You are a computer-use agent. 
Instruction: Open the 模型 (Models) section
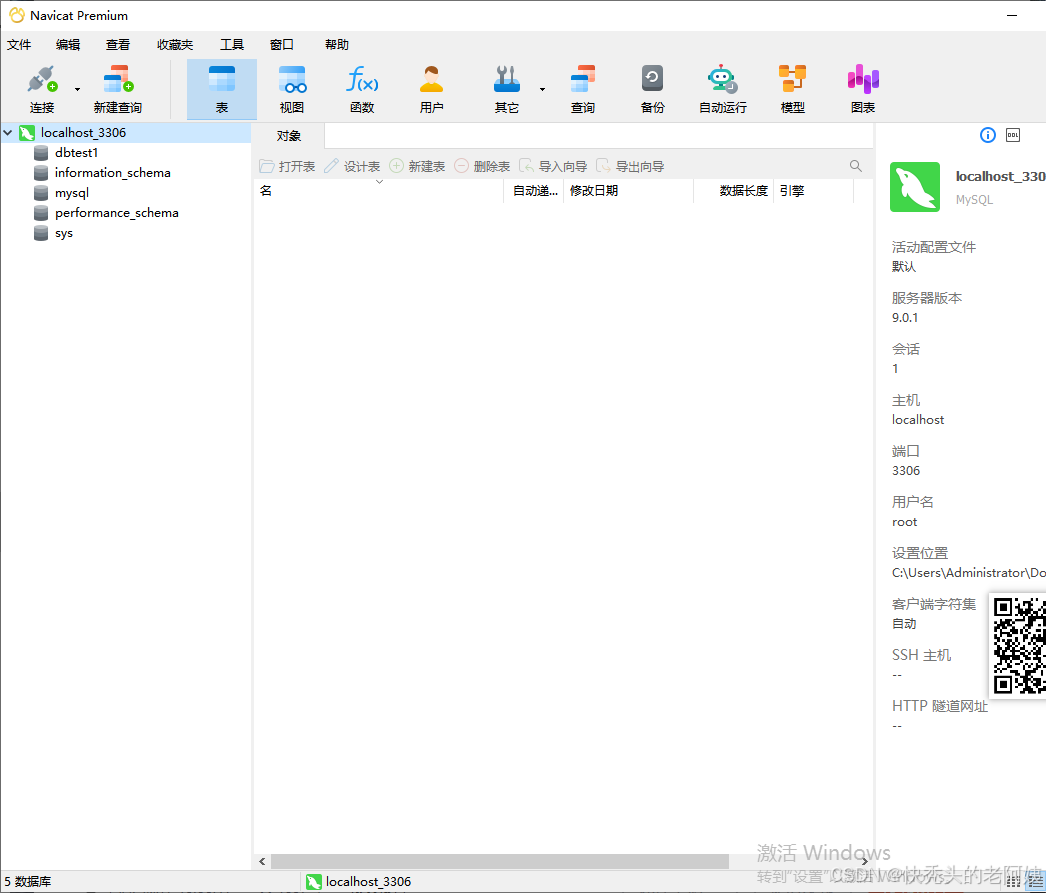tap(792, 88)
